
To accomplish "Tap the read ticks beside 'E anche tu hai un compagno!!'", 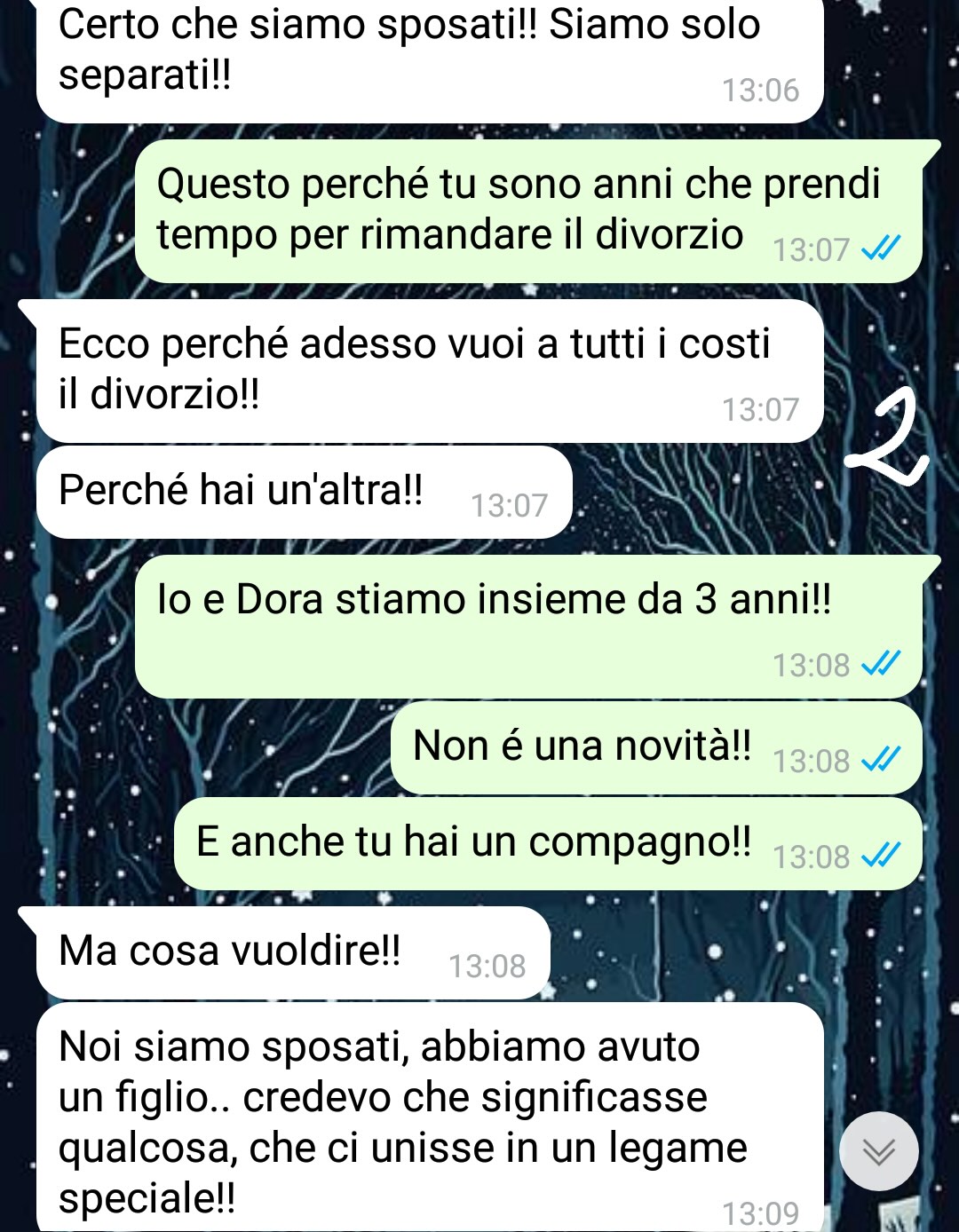I will pyautogui.click(x=881, y=856).
